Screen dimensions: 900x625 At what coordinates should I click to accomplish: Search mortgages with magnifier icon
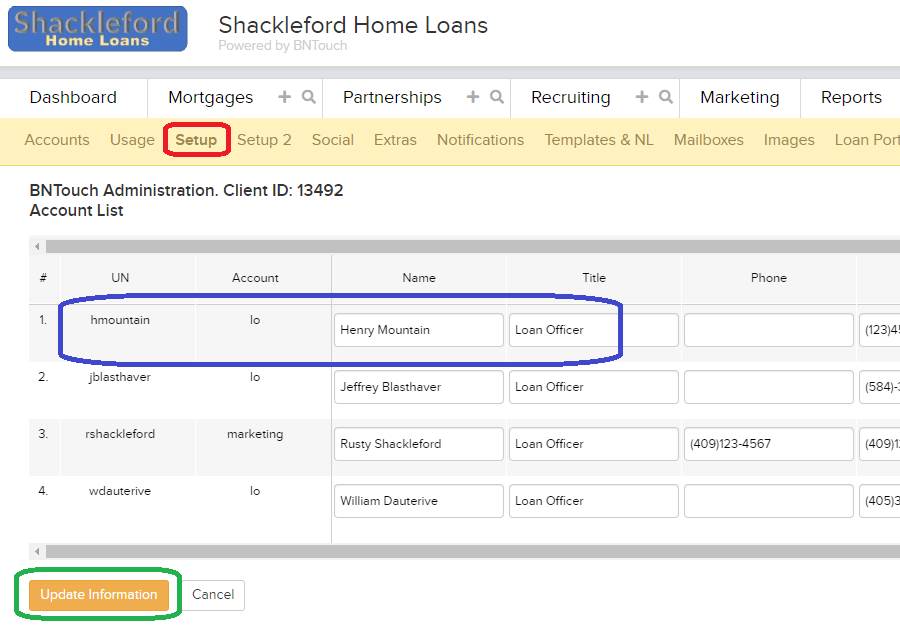309,96
